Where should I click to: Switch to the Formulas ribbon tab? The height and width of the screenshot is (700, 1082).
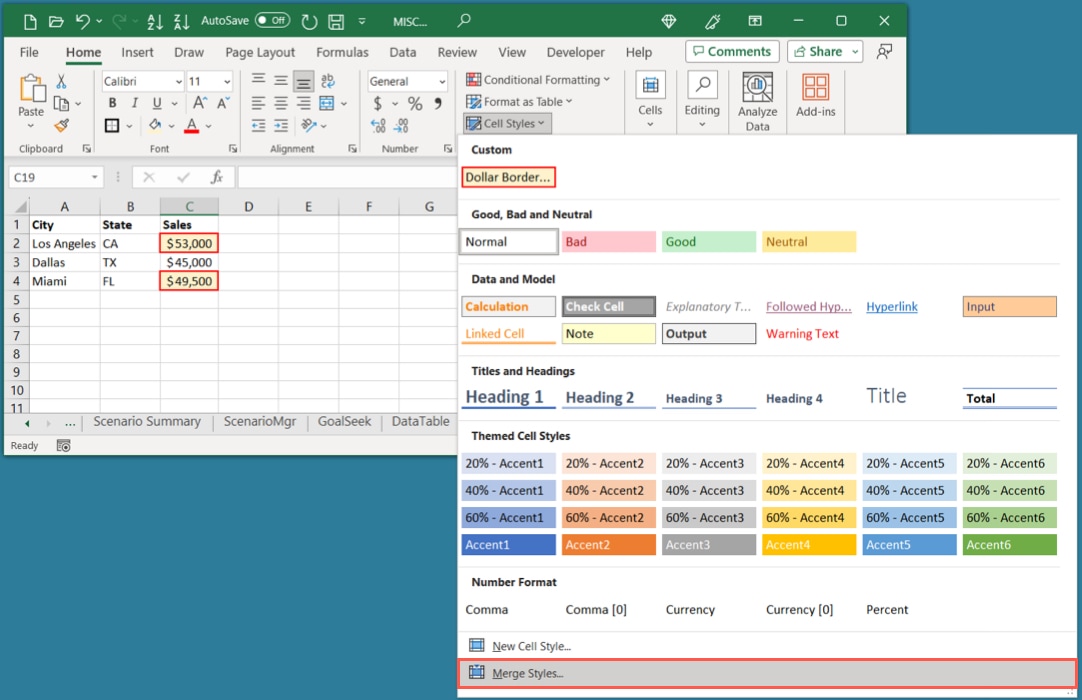point(342,52)
